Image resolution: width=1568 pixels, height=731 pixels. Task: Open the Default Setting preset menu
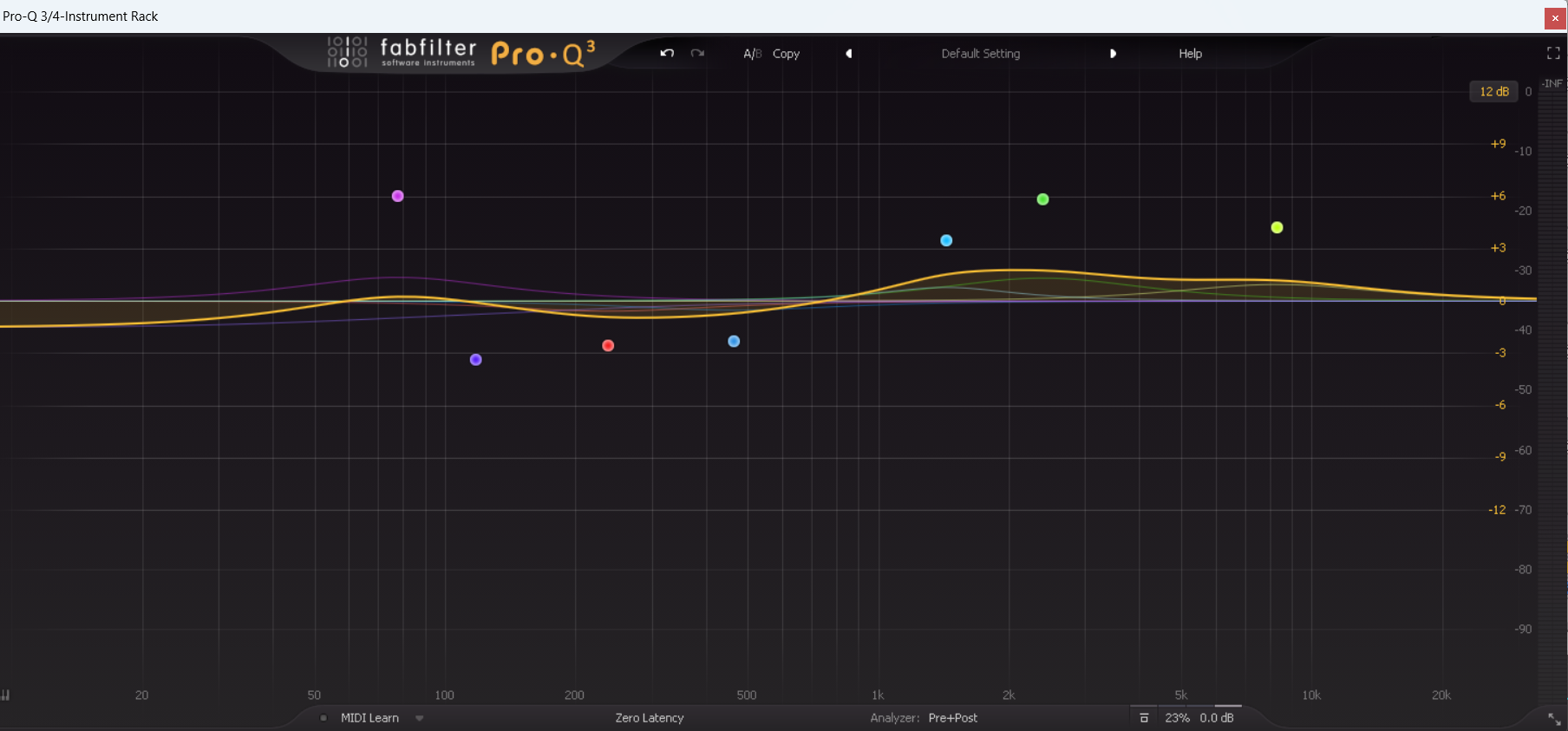(981, 54)
